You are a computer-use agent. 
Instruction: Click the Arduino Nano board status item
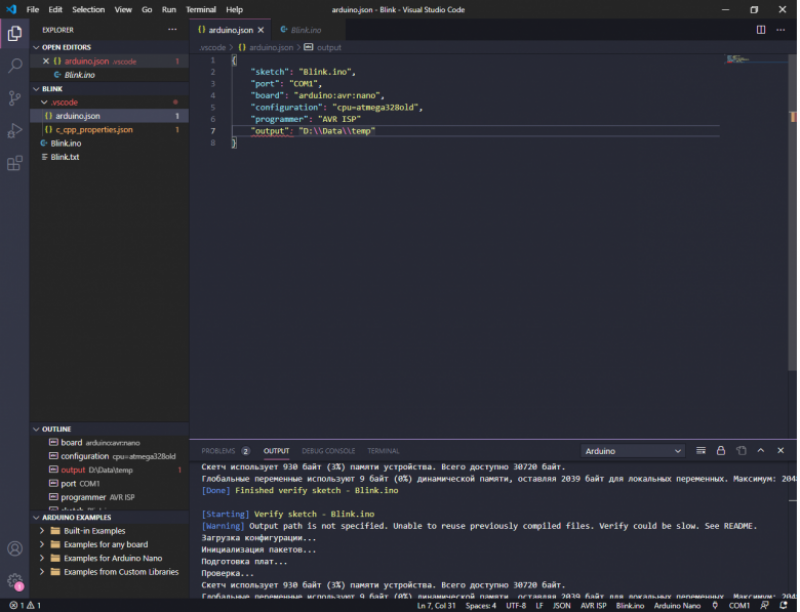(x=677, y=605)
